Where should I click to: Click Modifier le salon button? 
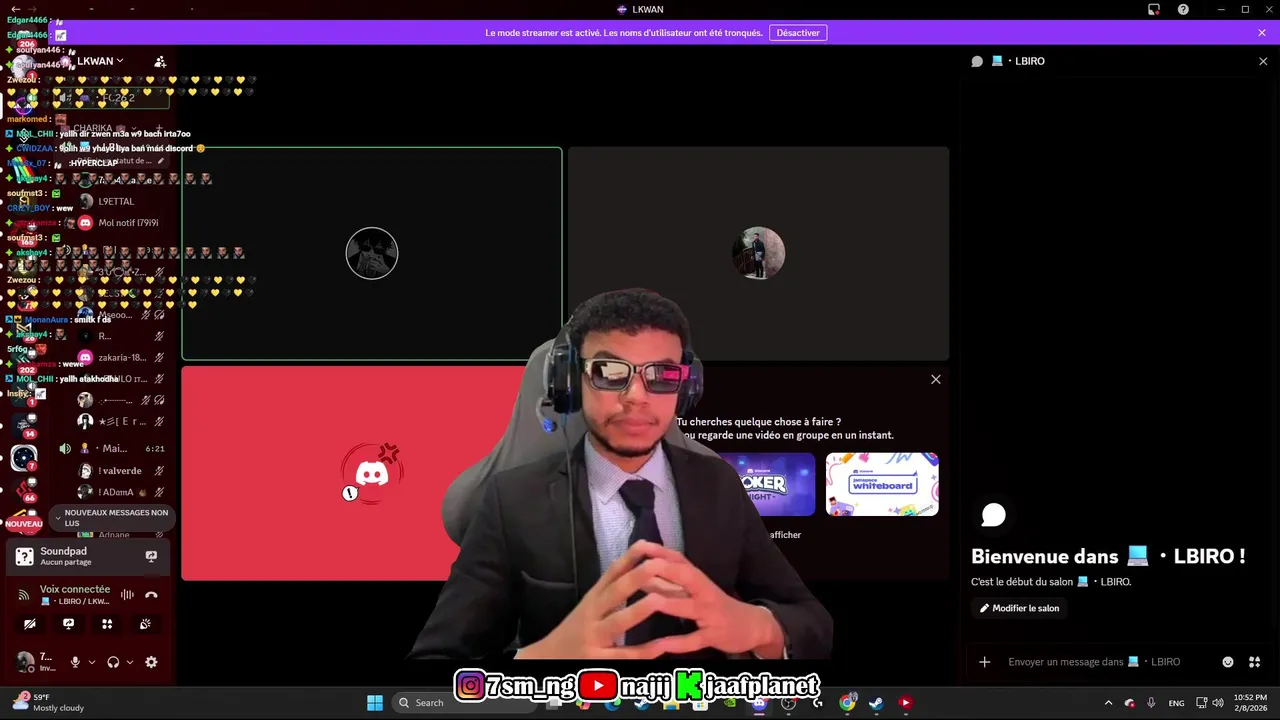[1019, 608]
